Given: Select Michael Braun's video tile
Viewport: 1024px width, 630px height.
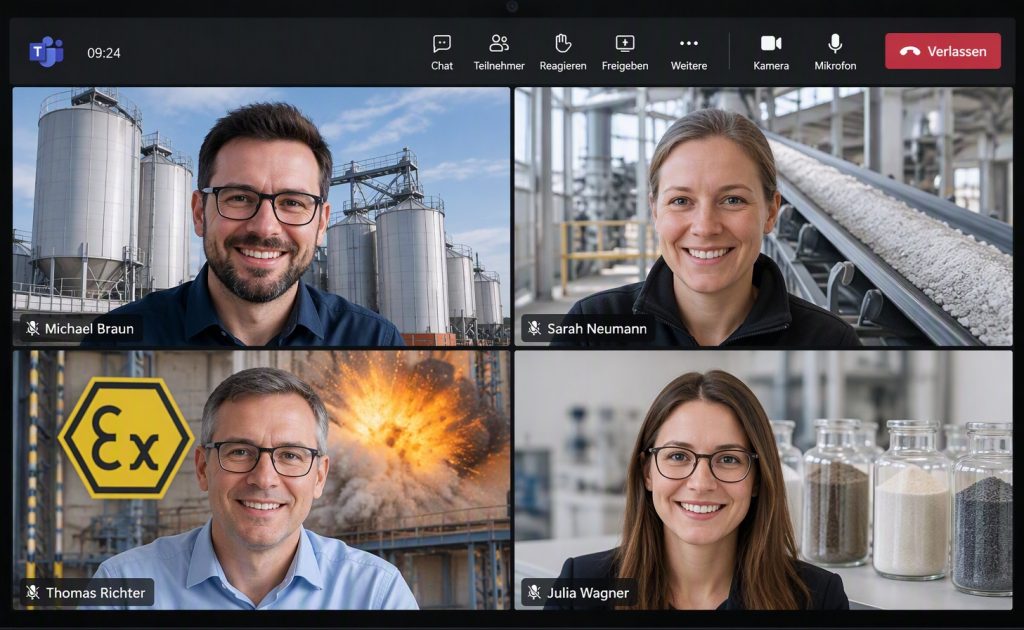Looking at the screenshot, I should [x=261, y=217].
